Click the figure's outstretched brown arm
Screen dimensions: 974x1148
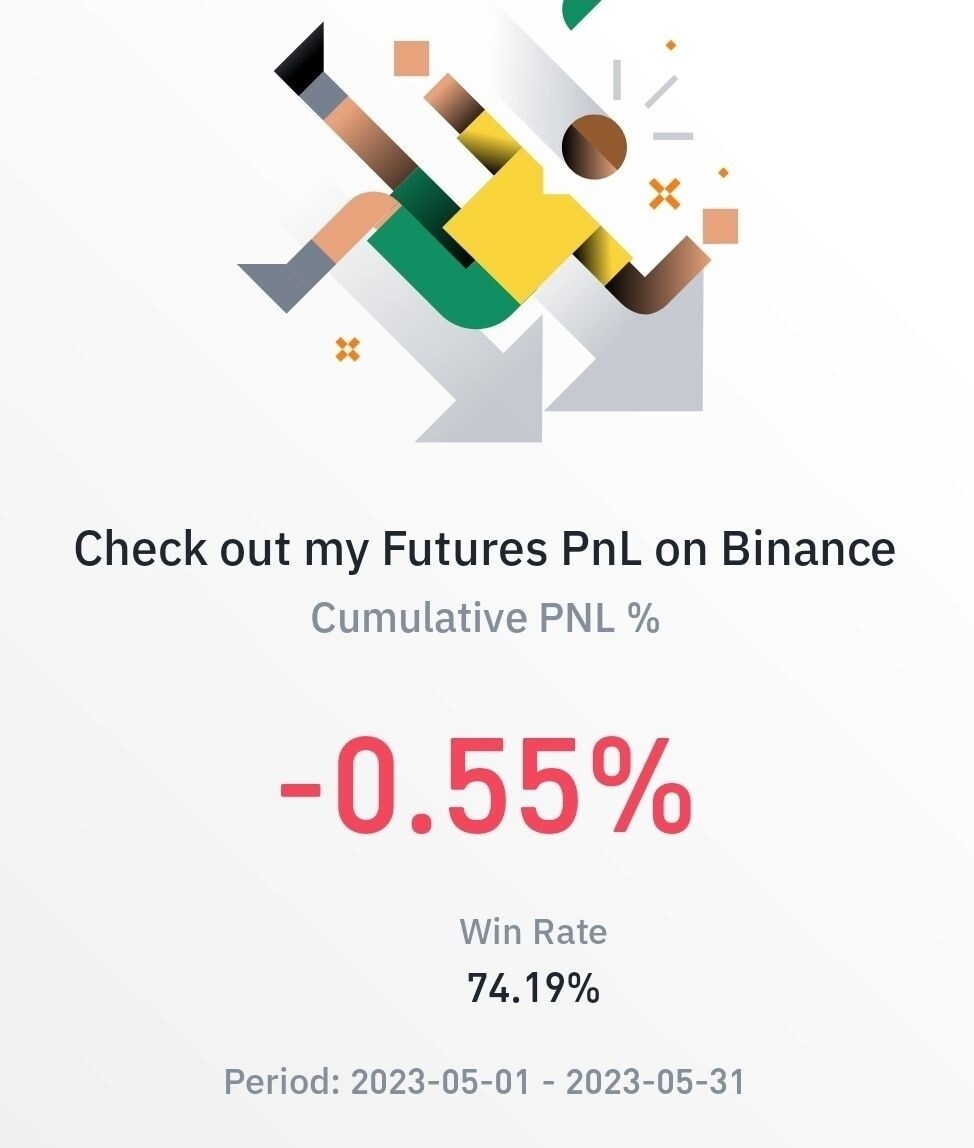click(x=660, y=280)
